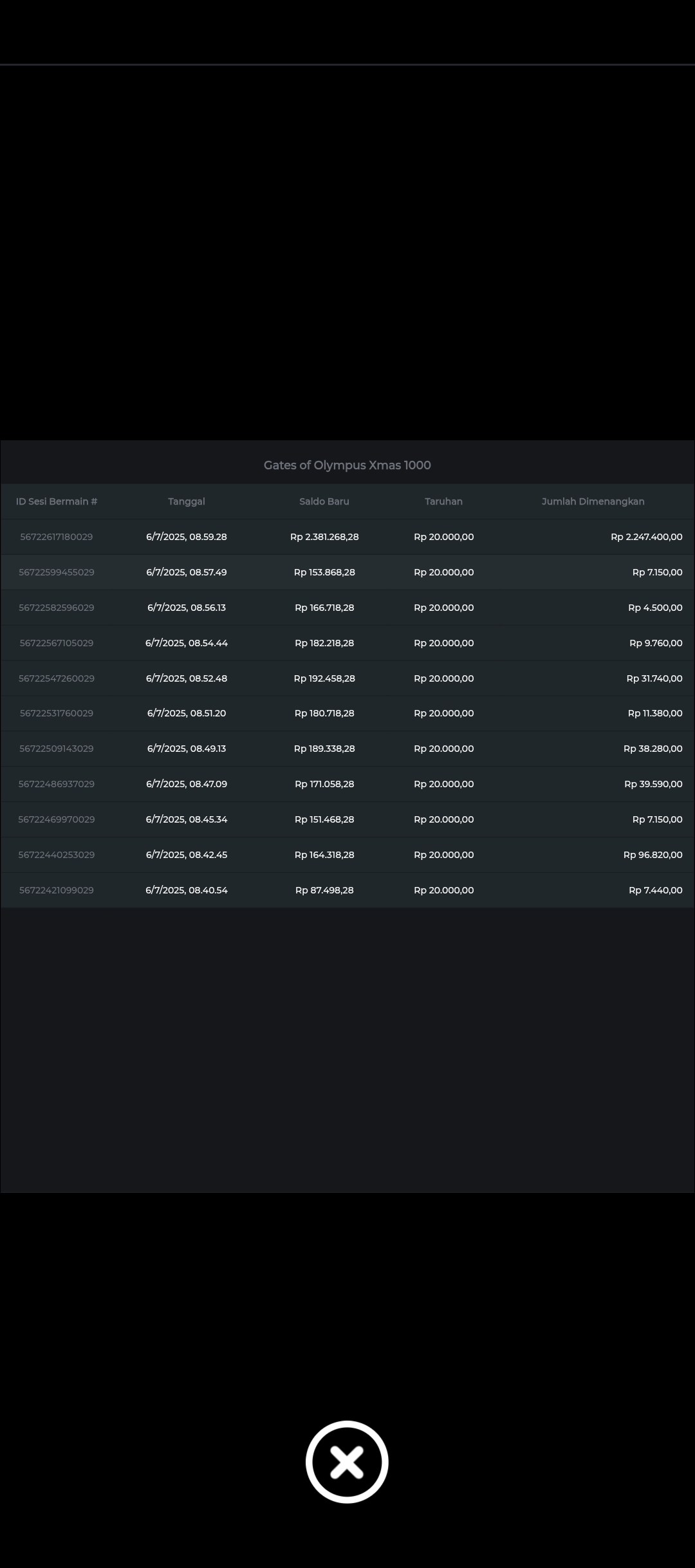
Task: Click the 08.45.34 row's win amount Rp 7.150,00
Action: 658,819
